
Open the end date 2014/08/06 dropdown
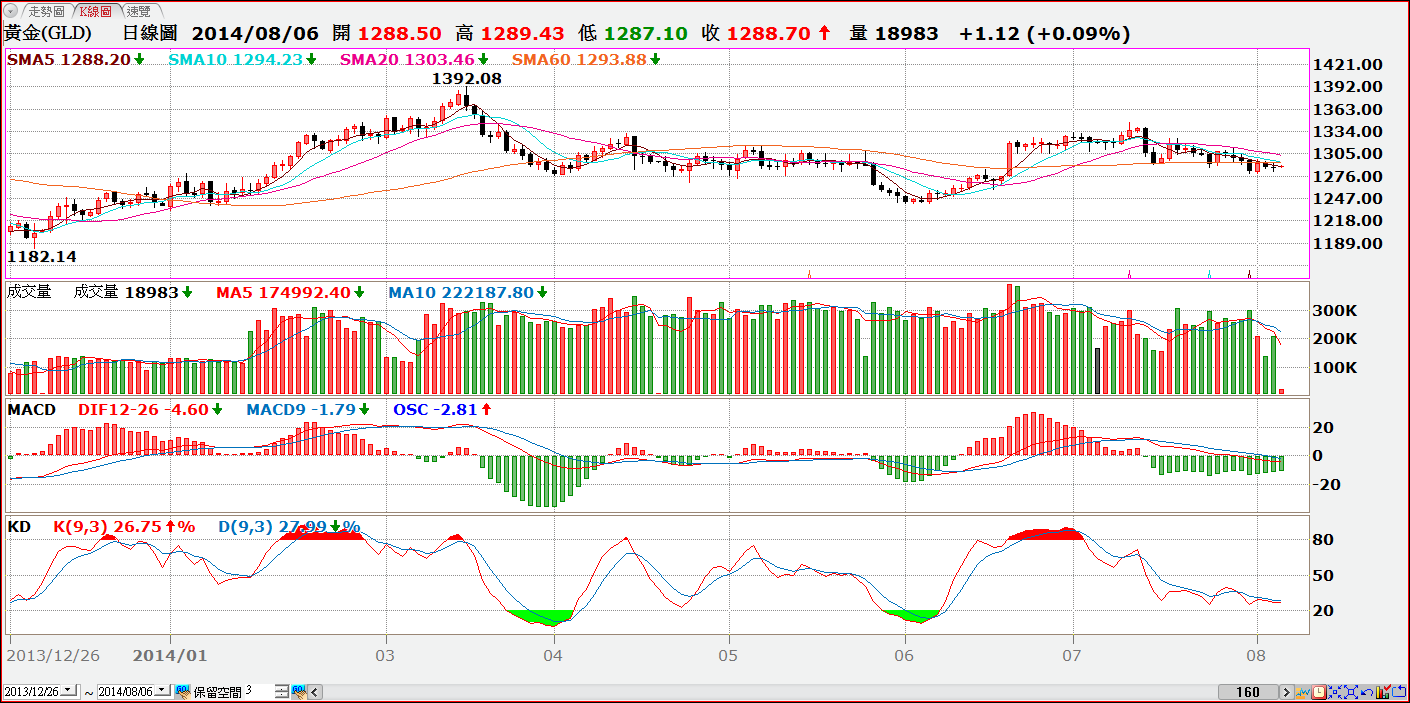click(162, 691)
